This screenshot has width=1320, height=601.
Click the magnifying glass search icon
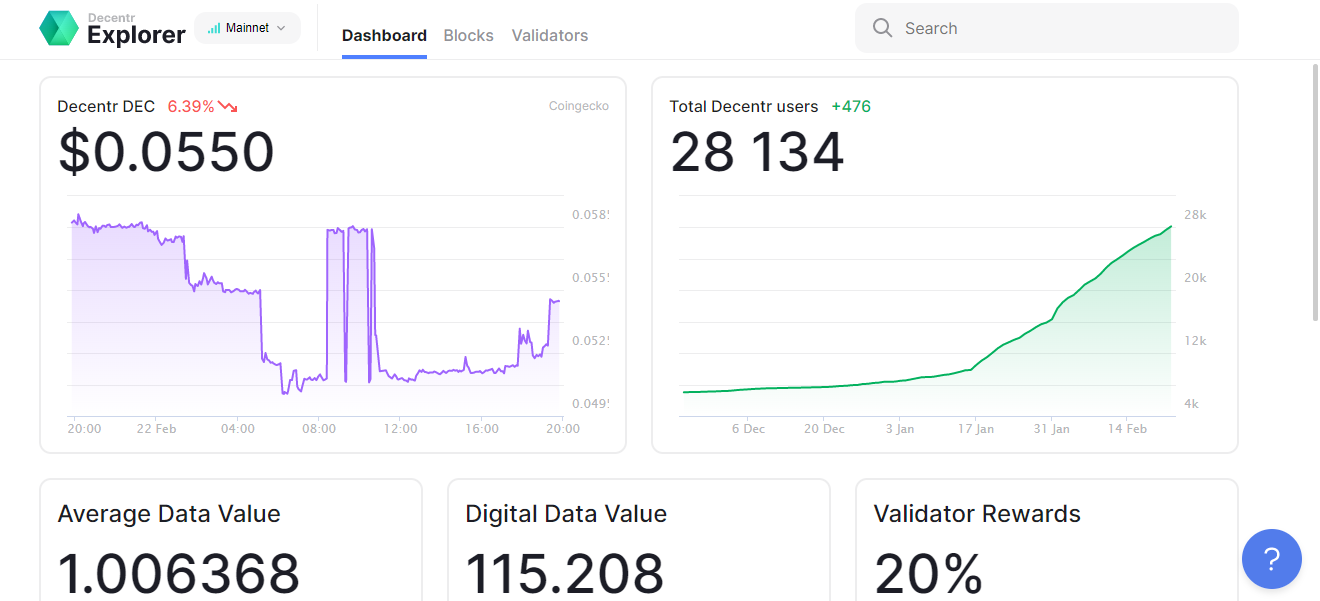tap(882, 28)
